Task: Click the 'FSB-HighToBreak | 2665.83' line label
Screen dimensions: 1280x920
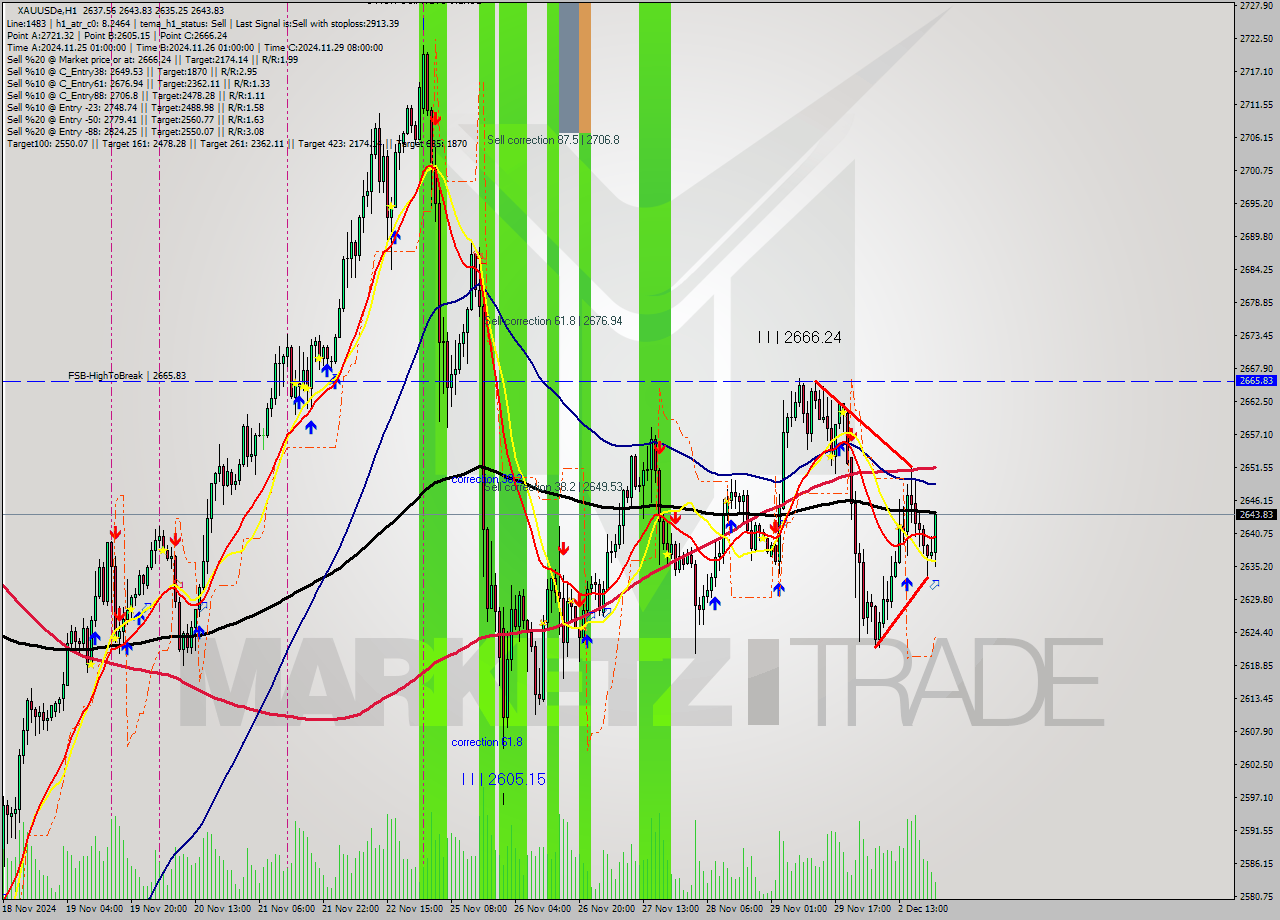Action: coord(127,376)
